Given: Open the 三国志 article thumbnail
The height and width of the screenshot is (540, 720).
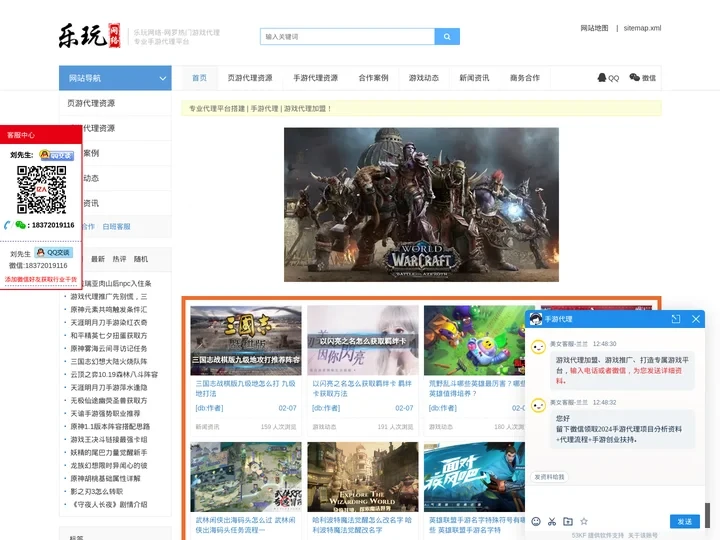Looking at the screenshot, I should click(x=246, y=340).
